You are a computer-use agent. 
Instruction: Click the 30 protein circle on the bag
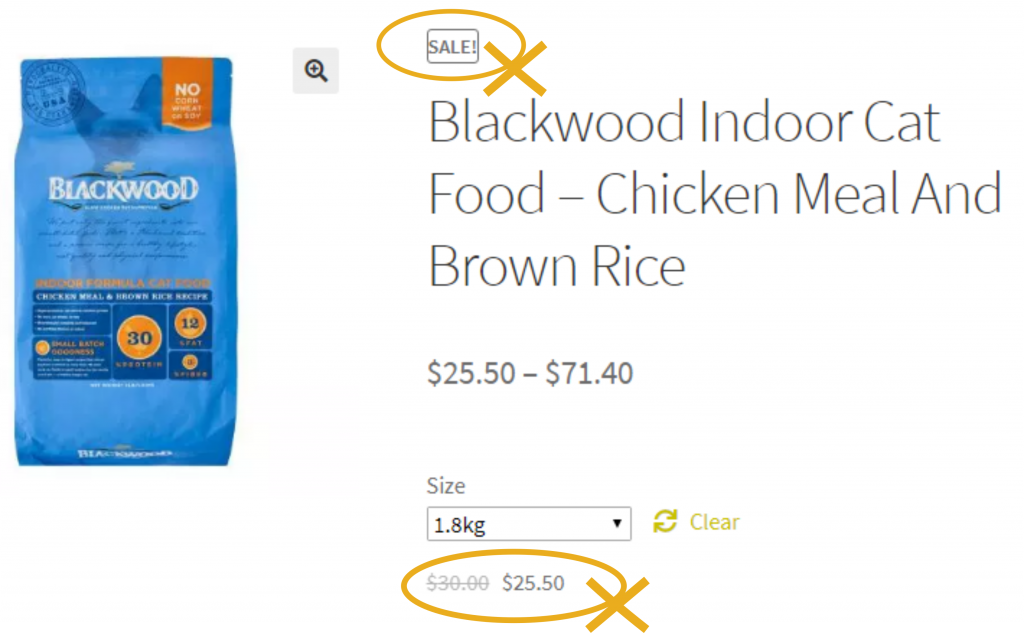139,338
